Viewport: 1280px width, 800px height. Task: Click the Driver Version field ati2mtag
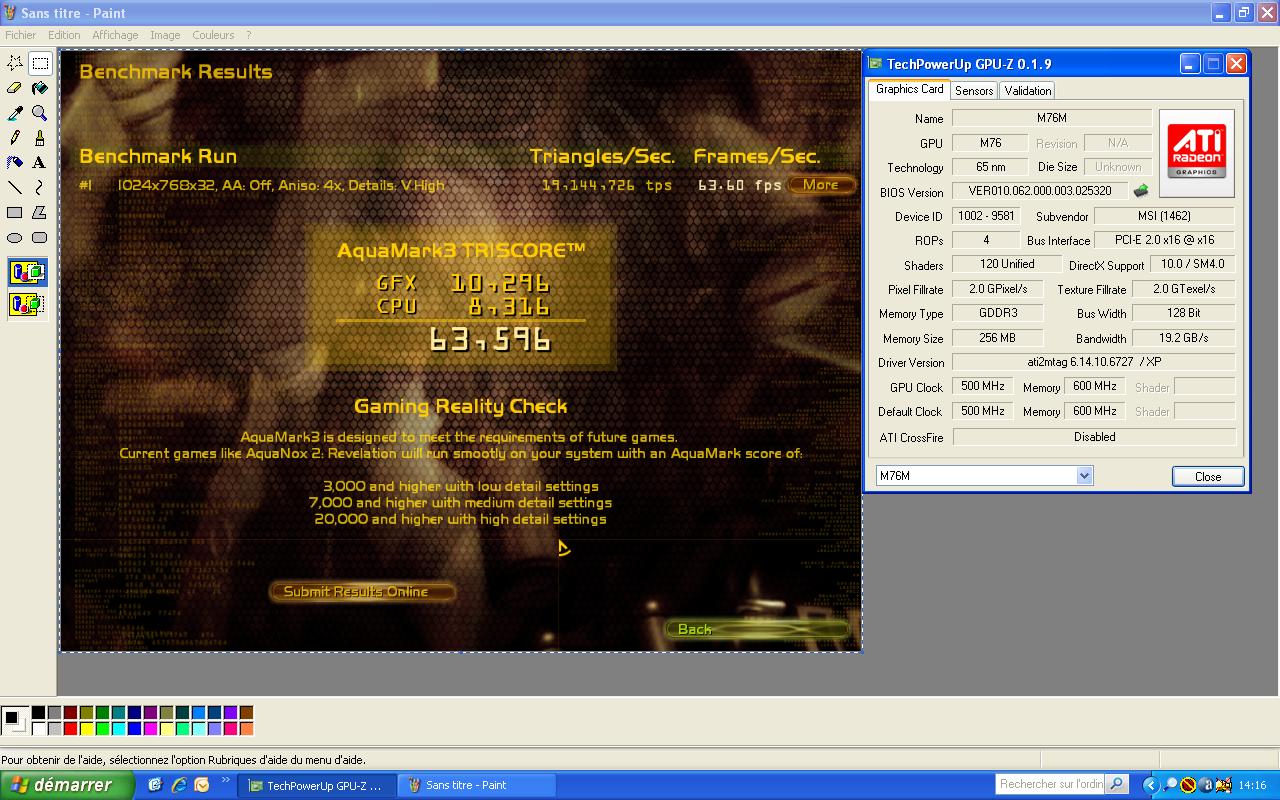(x=1094, y=362)
